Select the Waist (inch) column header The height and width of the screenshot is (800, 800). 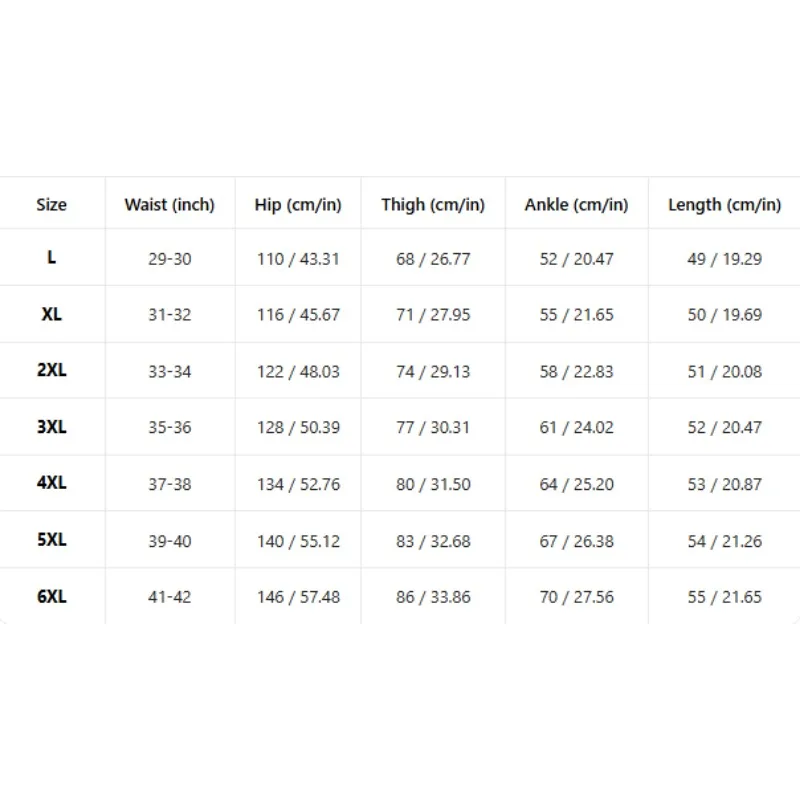pyautogui.click(x=169, y=205)
